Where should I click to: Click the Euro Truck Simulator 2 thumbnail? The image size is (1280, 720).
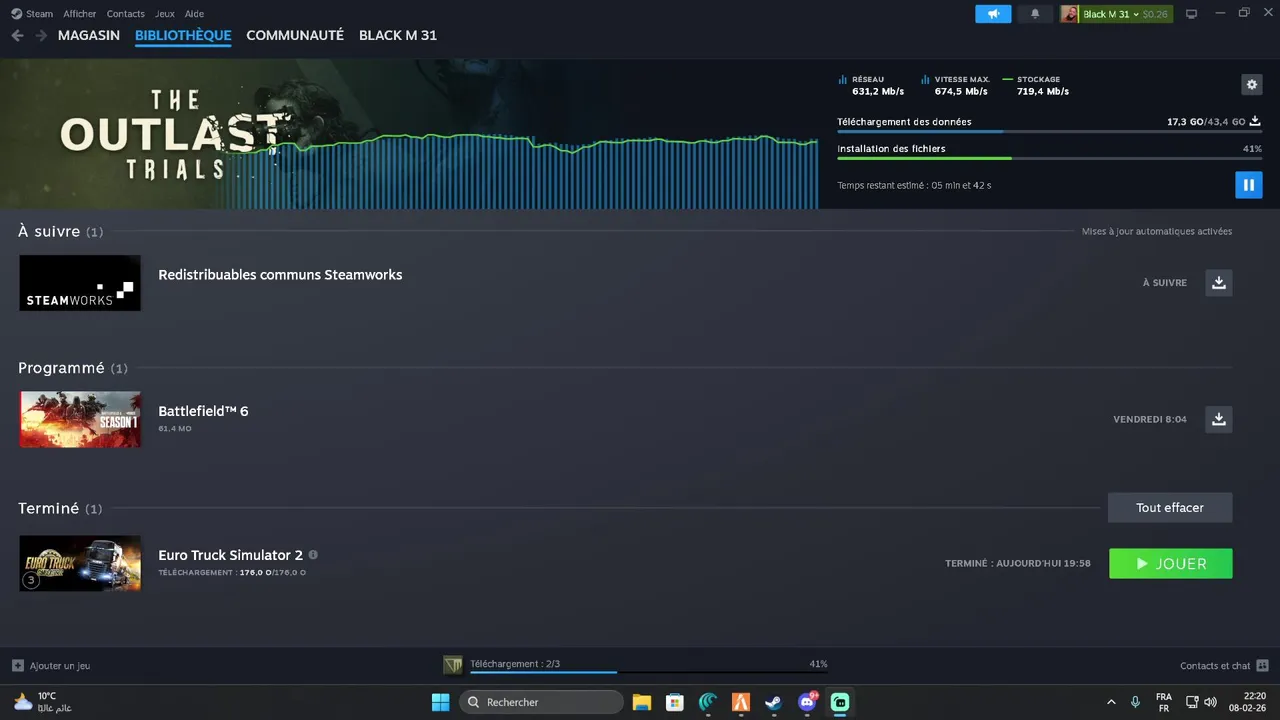click(80, 563)
